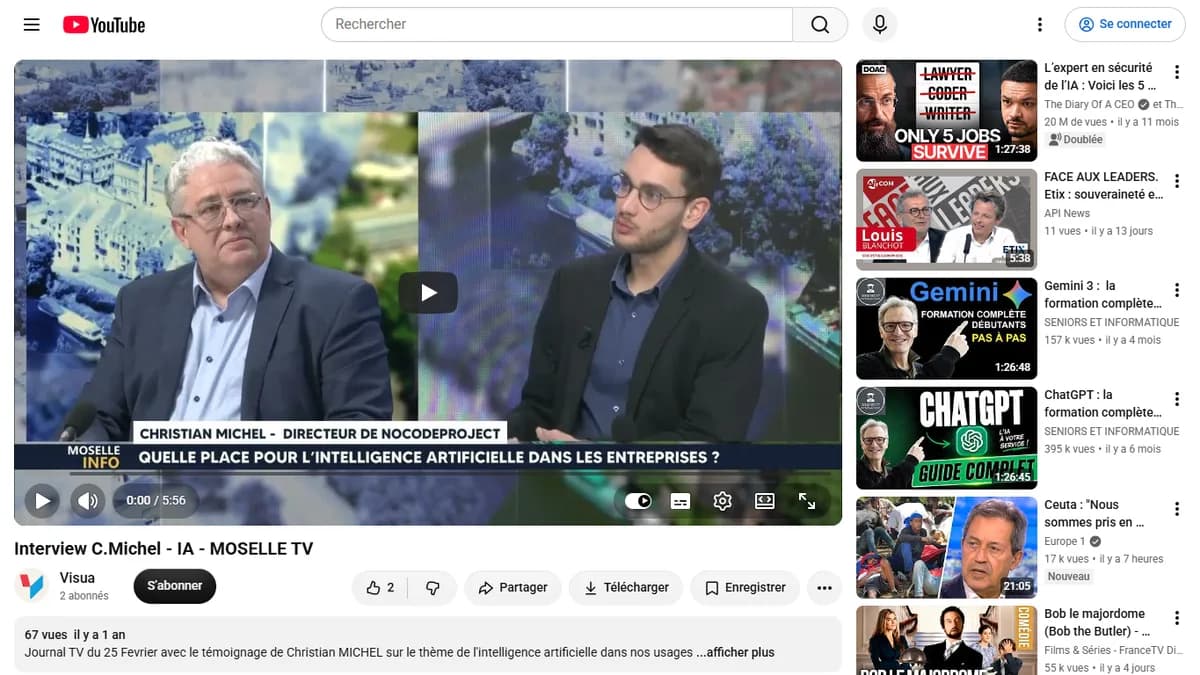Click the S'abonner subscribe button
1200x675 pixels.
pos(175,586)
